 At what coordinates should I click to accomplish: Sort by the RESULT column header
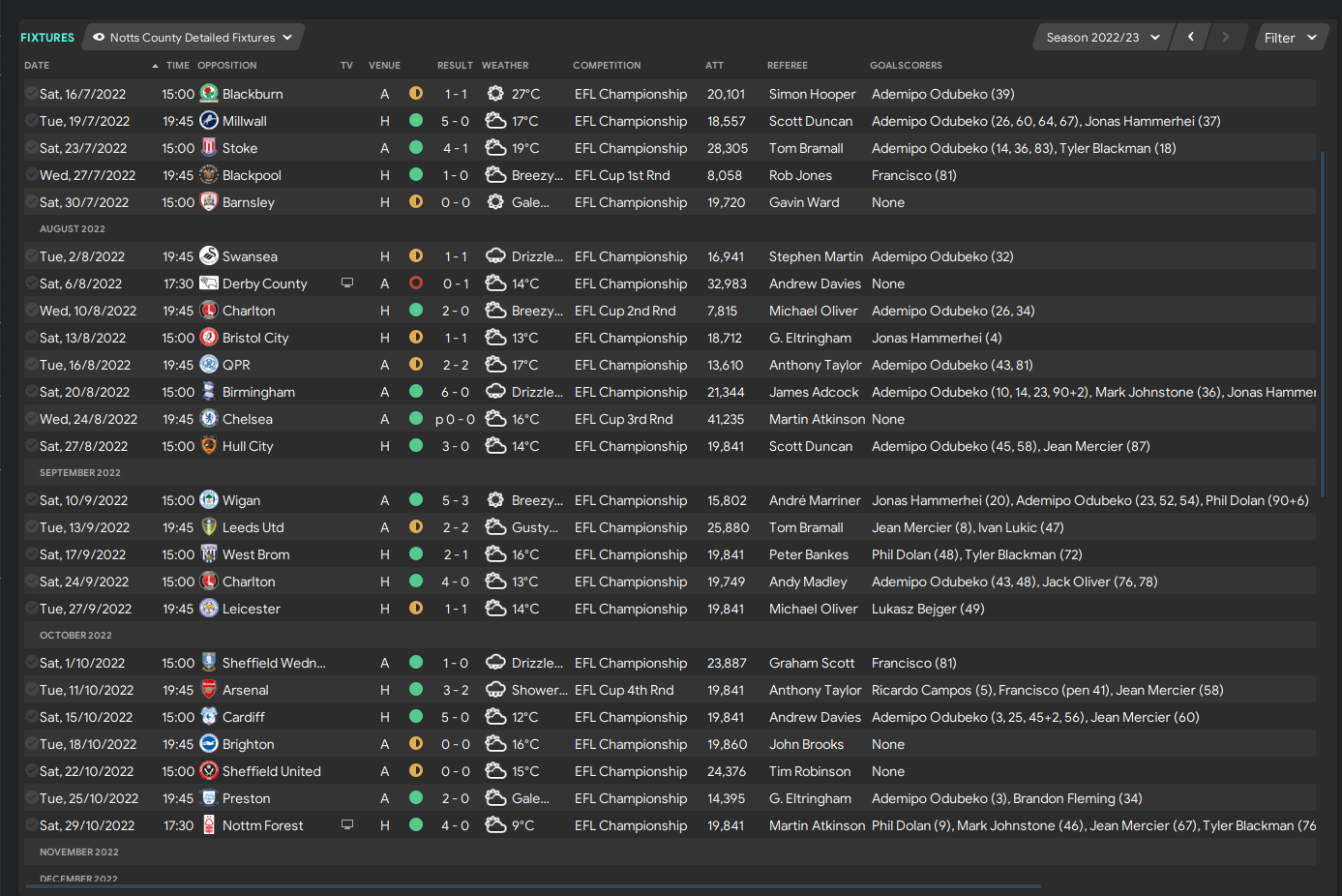pyautogui.click(x=455, y=66)
